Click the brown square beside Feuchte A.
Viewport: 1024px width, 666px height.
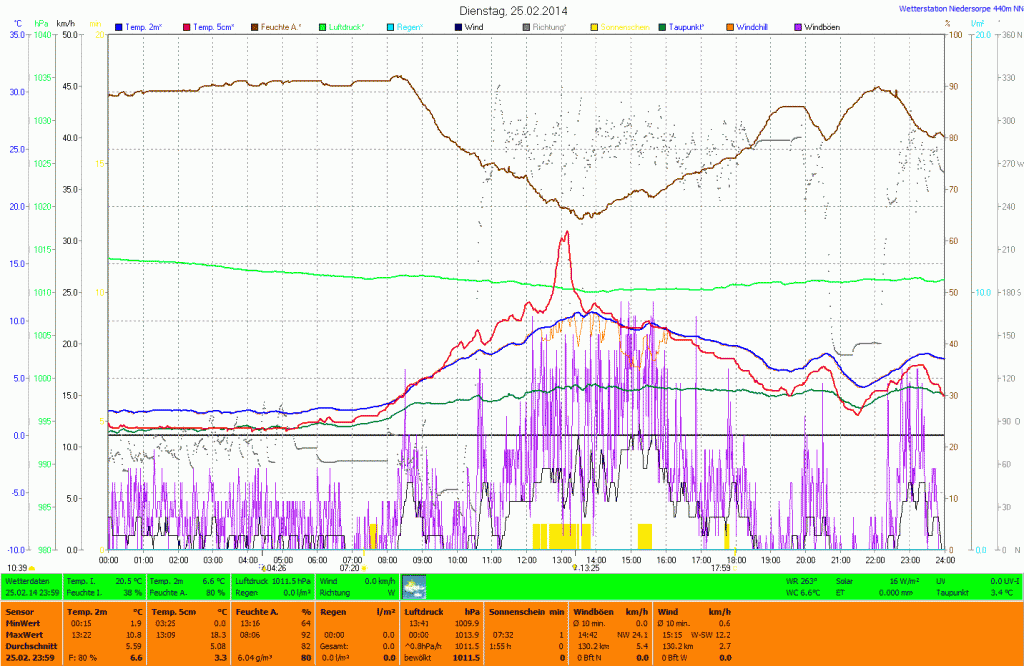click(255, 26)
